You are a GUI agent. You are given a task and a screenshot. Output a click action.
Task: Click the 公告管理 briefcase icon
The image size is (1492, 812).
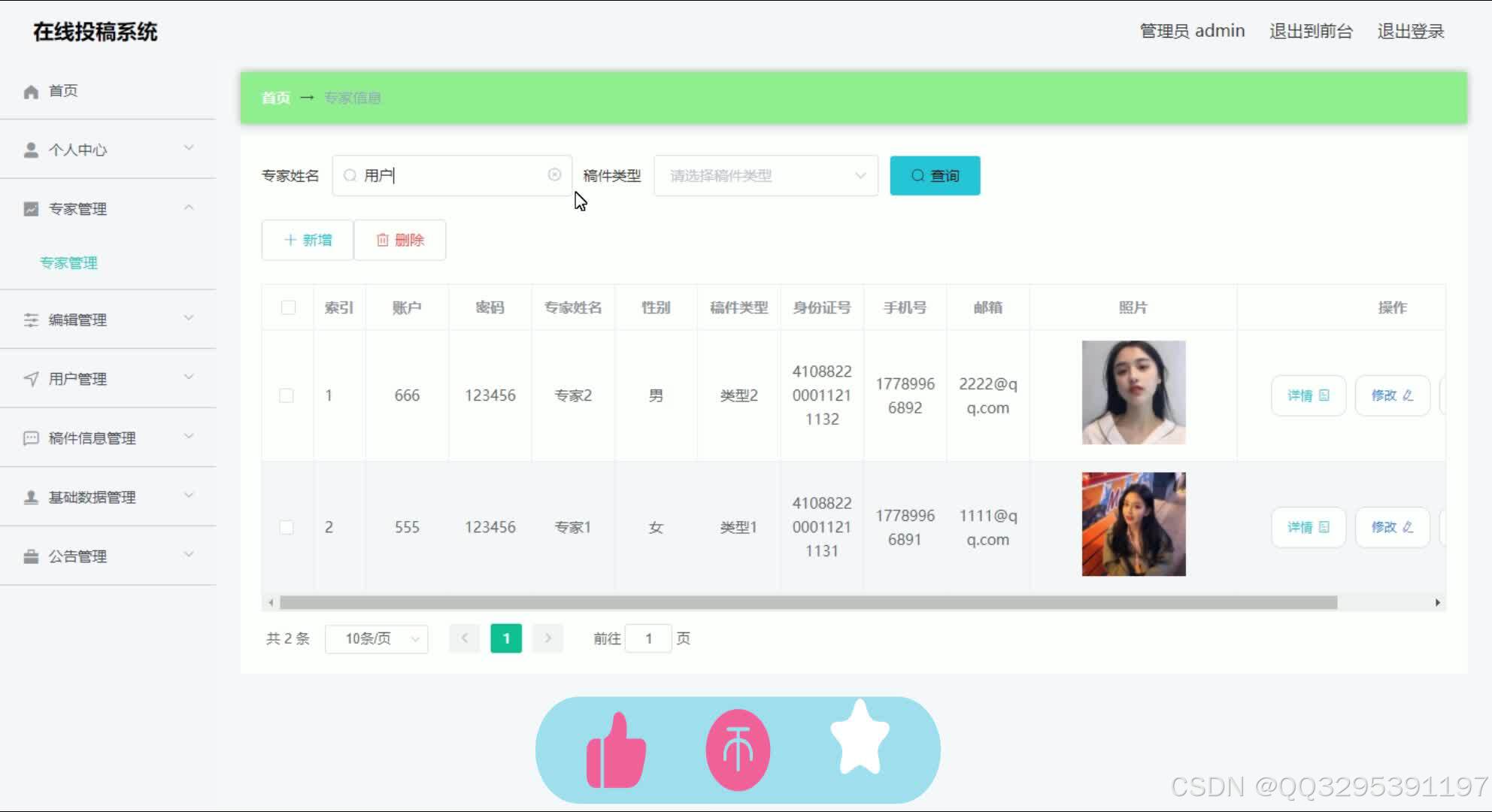(31, 557)
